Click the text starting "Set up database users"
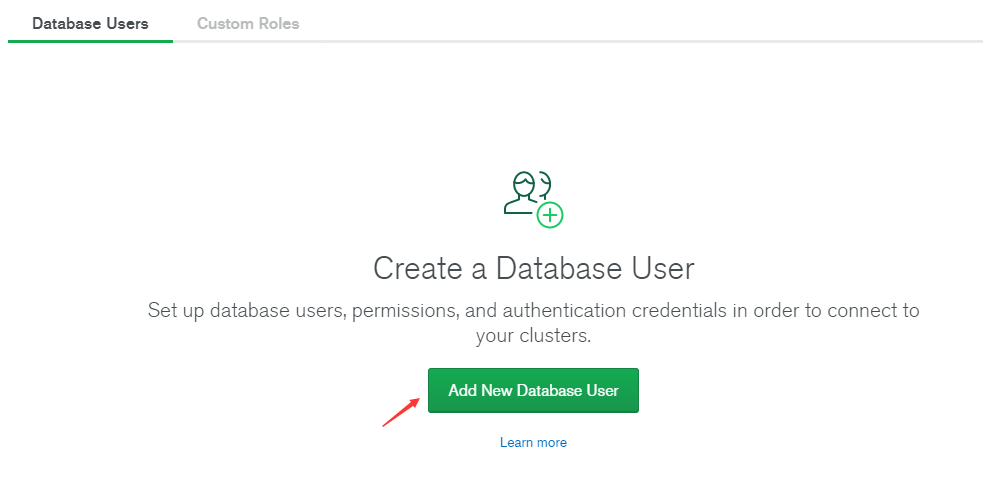 (534, 323)
